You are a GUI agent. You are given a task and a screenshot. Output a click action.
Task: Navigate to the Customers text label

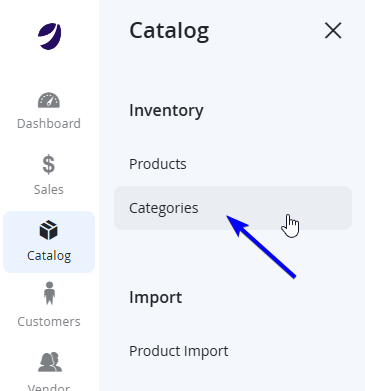point(49,322)
